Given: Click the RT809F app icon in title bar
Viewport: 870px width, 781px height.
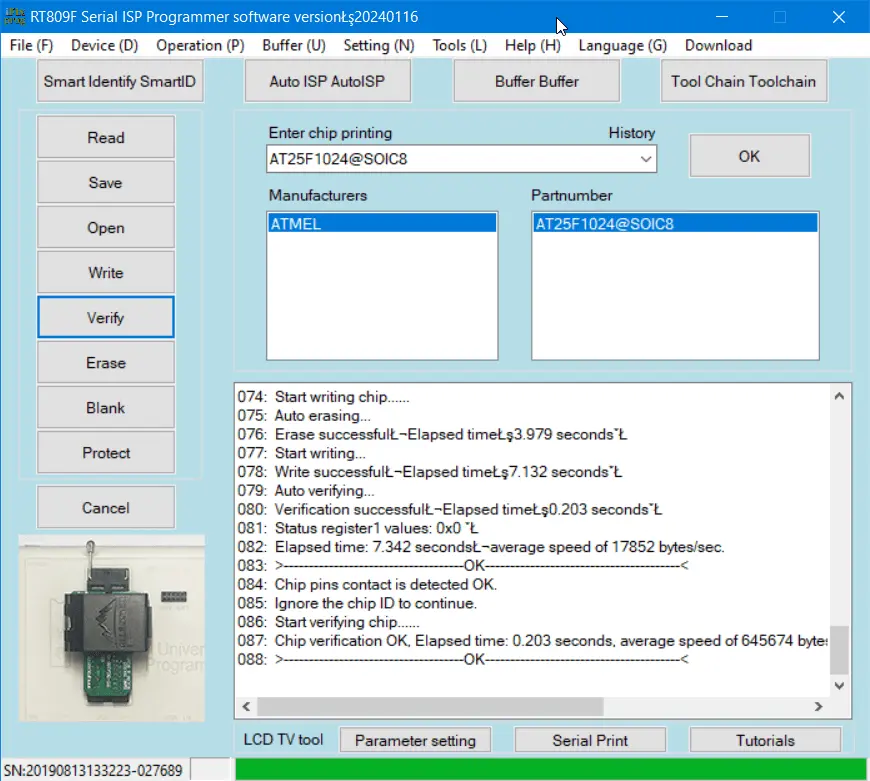Looking at the screenshot, I should [14, 17].
